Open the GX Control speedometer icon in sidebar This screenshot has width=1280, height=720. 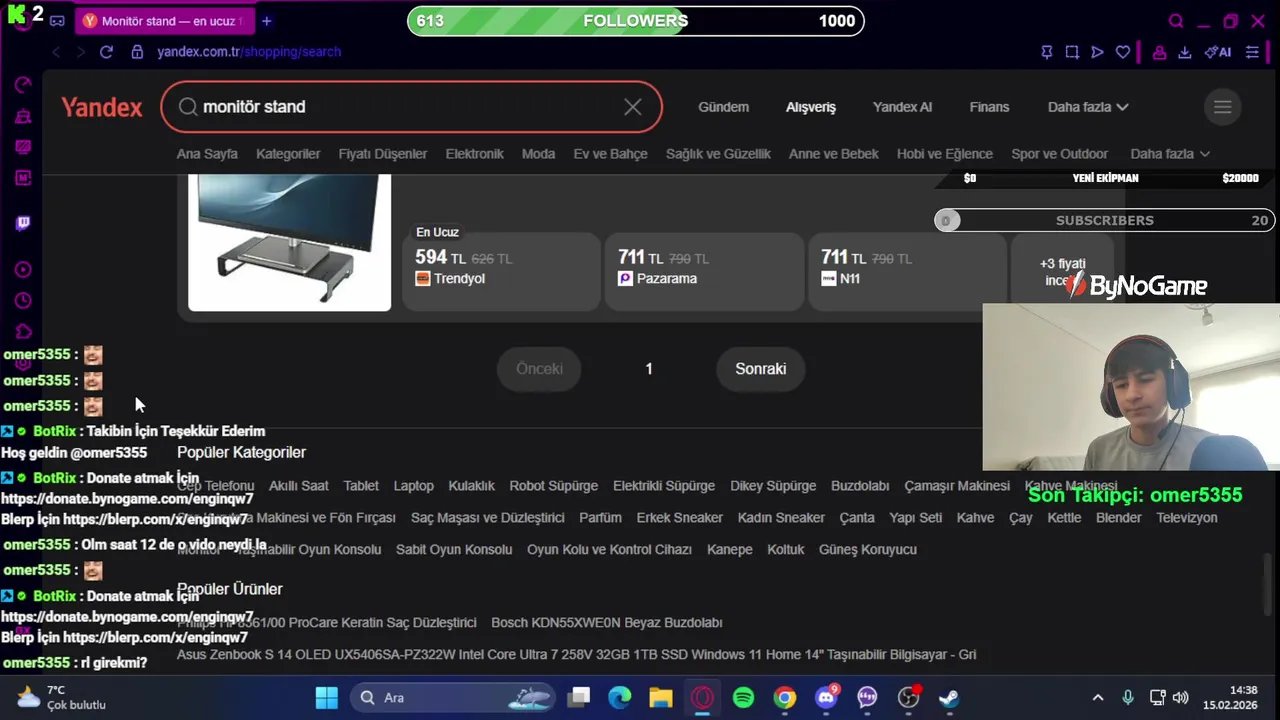(x=23, y=85)
